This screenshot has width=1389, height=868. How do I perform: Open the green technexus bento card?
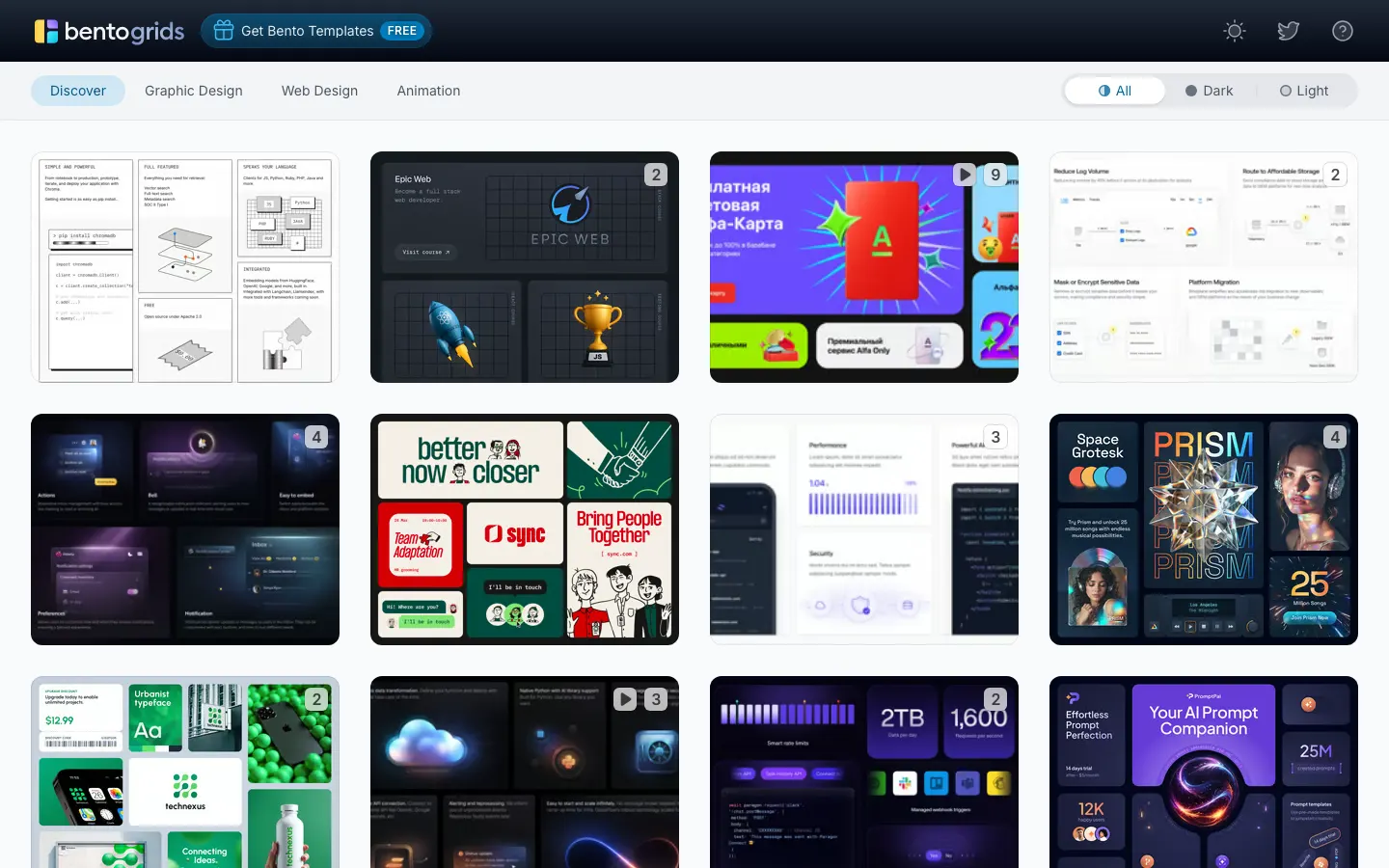185,772
